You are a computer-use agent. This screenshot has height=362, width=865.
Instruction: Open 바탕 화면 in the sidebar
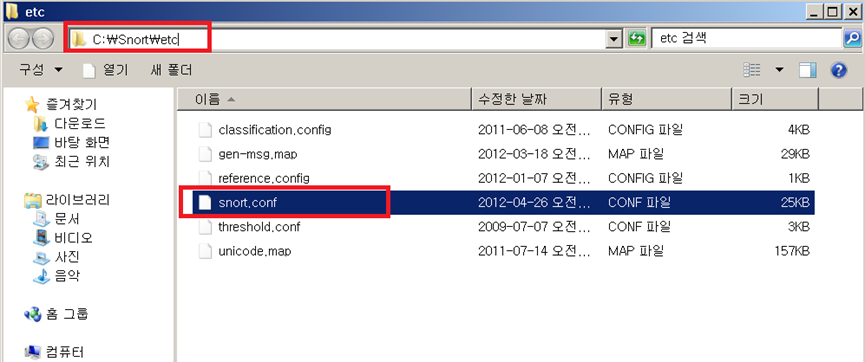tap(82, 142)
